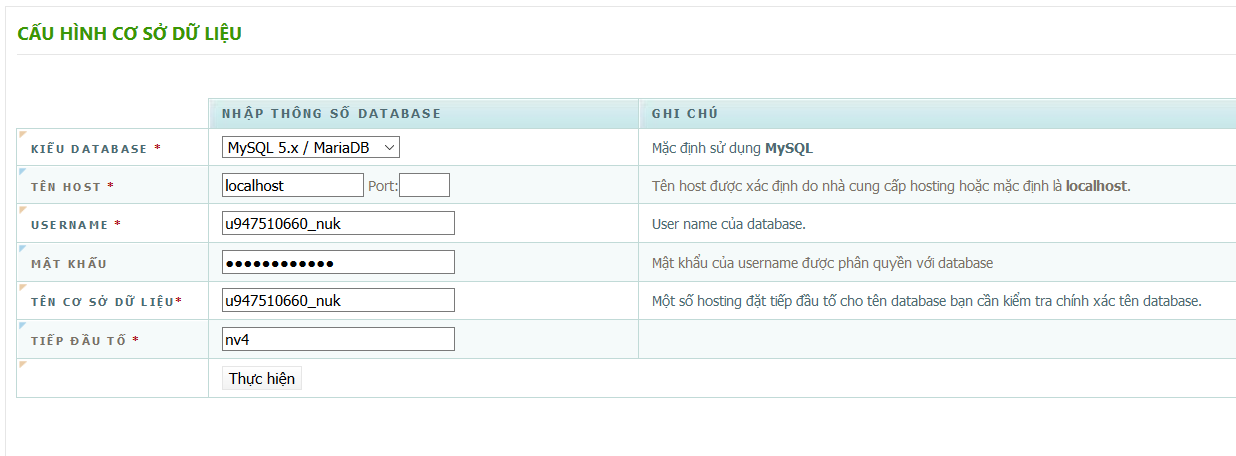Click the Port input box
The height and width of the screenshot is (456, 1236).
click(x=424, y=185)
